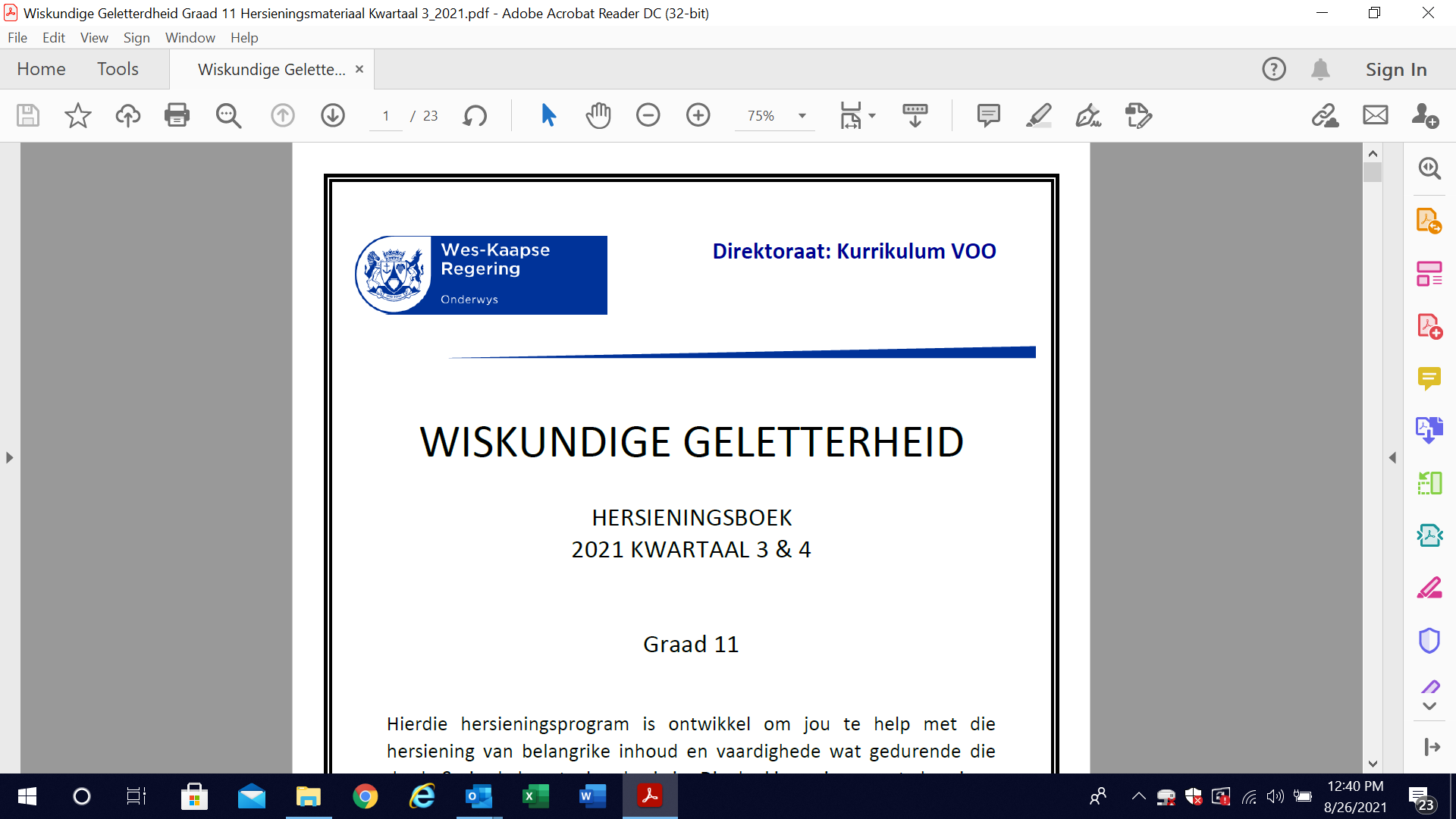Open the Sign menu
Image resolution: width=1456 pixels, height=819 pixels.
(x=136, y=38)
